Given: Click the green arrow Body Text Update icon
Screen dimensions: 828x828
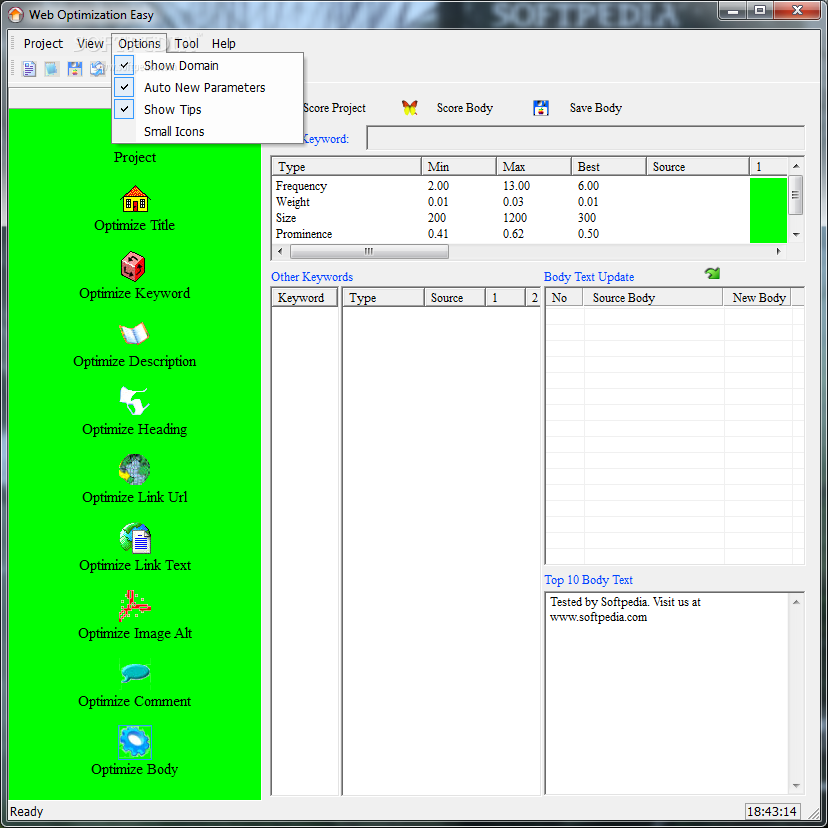Looking at the screenshot, I should pyautogui.click(x=712, y=273).
